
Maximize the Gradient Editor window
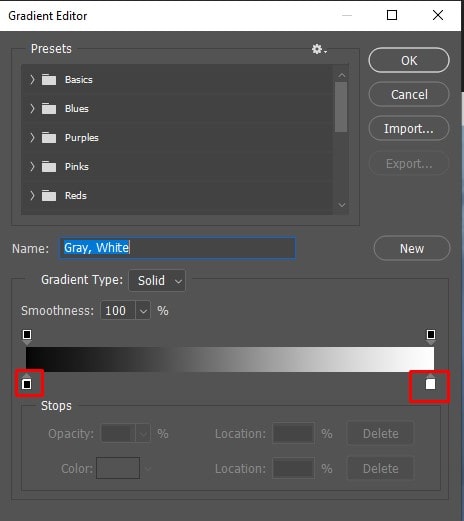click(392, 15)
